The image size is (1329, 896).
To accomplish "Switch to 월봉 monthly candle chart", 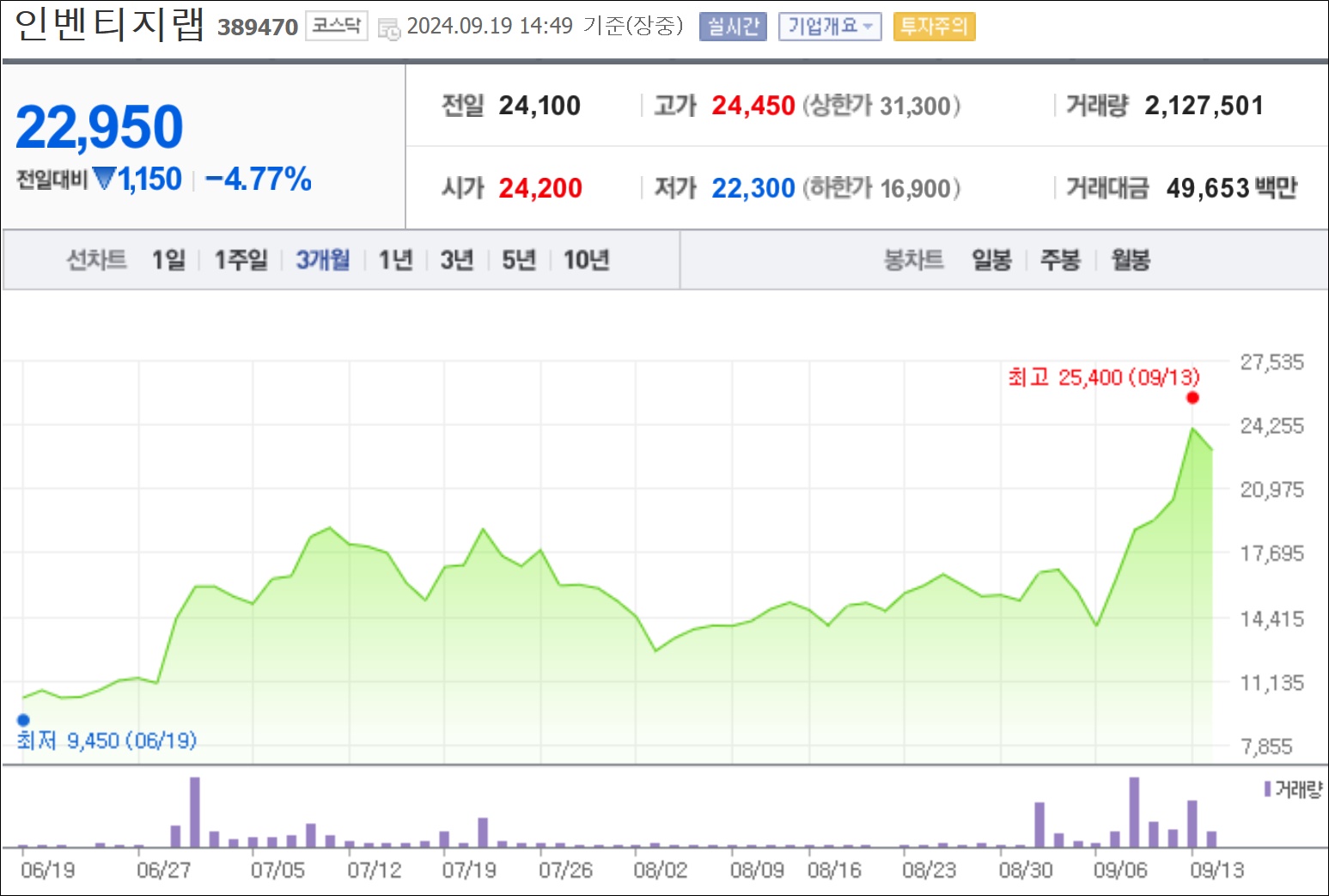I will (x=1131, y=259).
